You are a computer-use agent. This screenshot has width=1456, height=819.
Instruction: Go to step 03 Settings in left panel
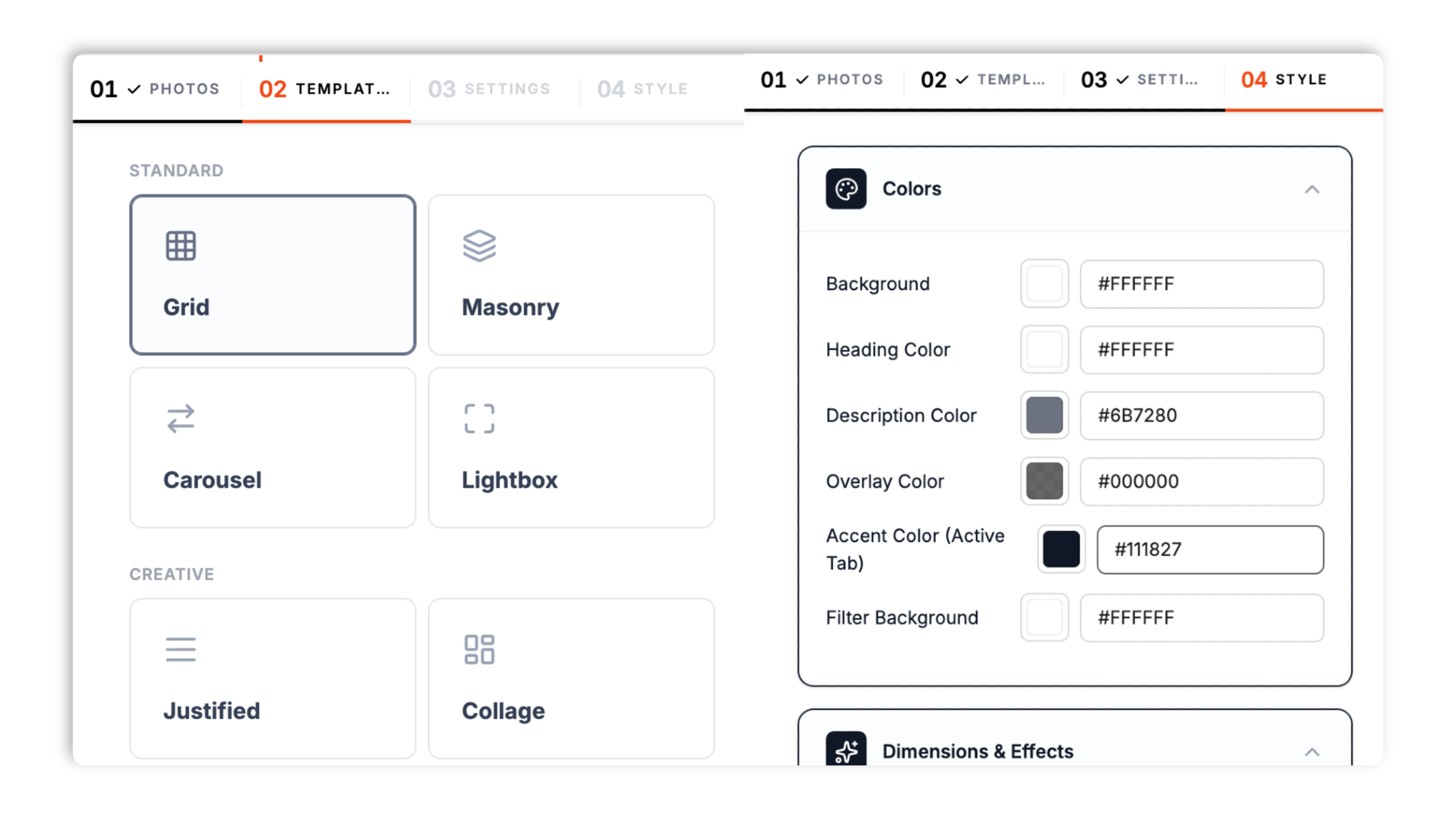click(489, 89)
